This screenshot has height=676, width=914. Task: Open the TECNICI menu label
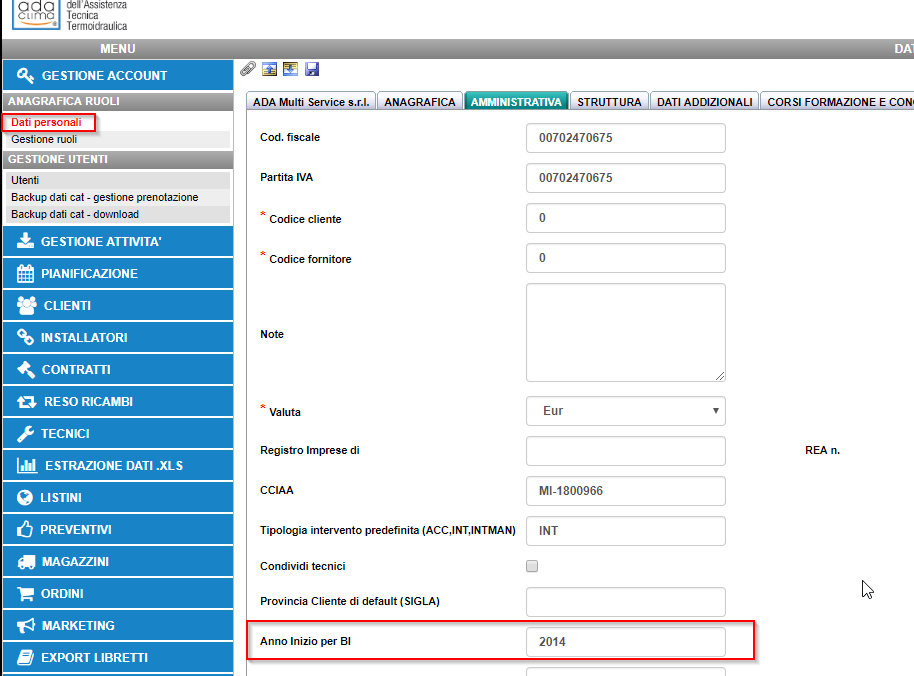tap(65, 434)
